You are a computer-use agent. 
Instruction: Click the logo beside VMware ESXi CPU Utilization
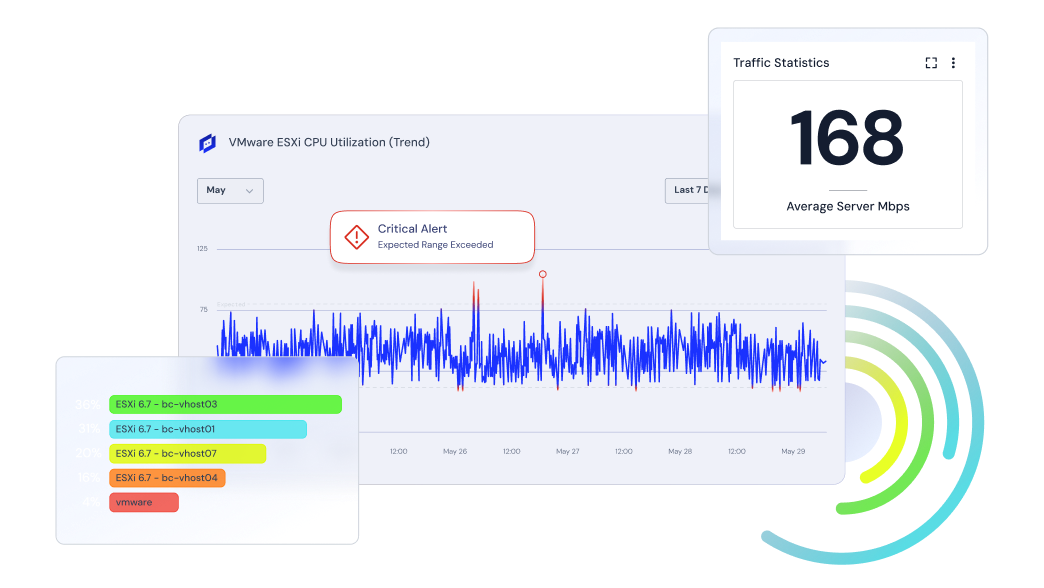pos(208,143)
